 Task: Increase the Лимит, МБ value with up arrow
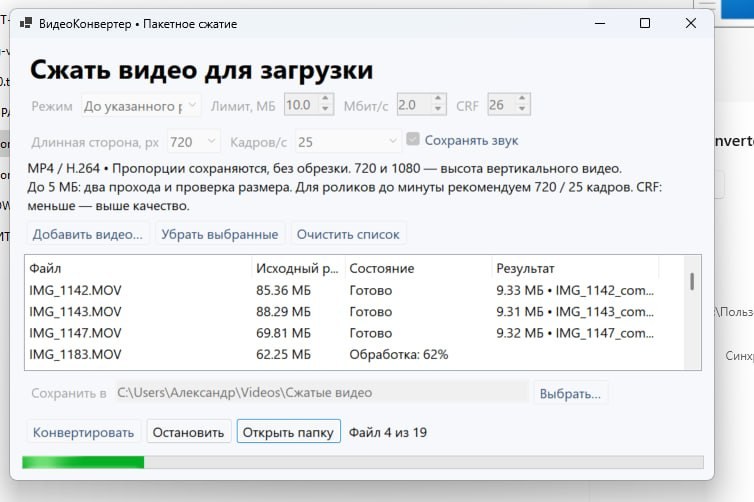[x=325, y=99]
